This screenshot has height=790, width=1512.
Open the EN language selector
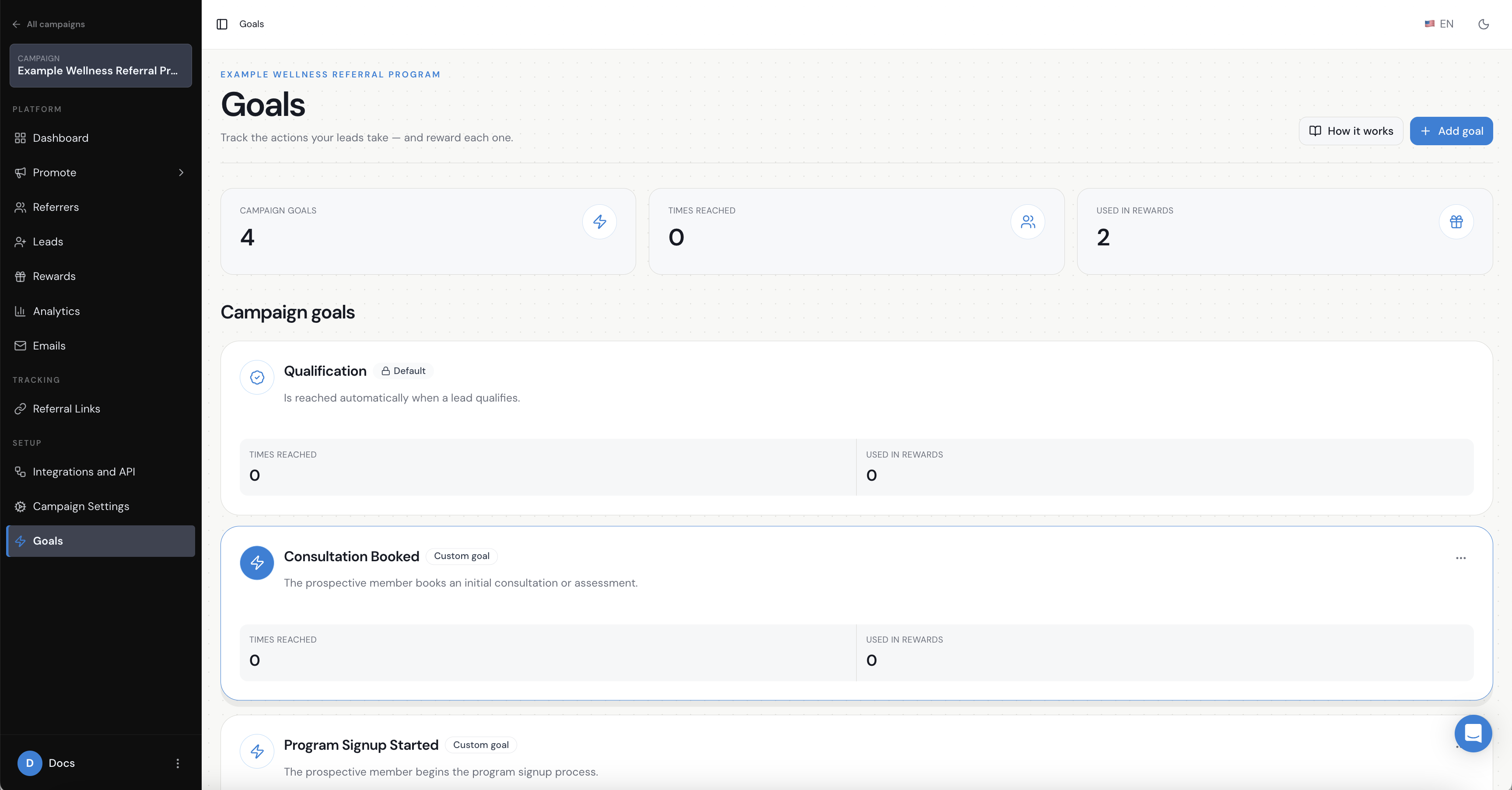(x=1438, y=24)
